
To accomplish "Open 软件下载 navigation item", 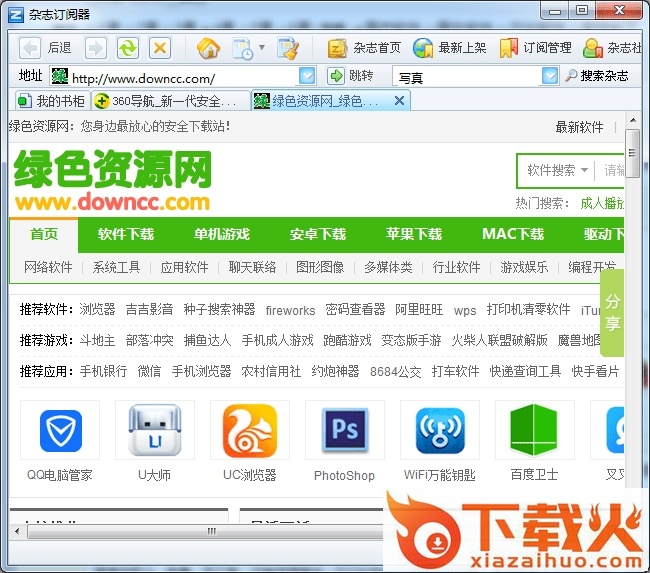I will coord(126,234).
